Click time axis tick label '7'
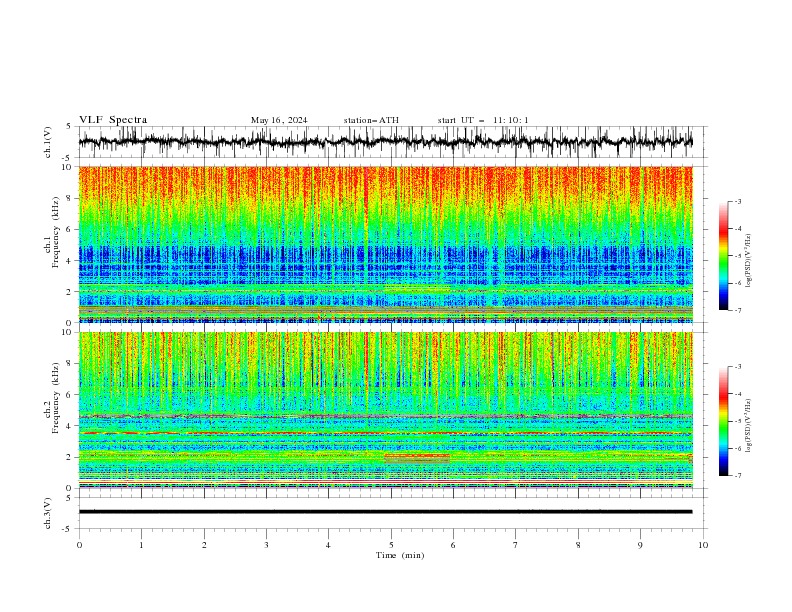 [516, 545]
